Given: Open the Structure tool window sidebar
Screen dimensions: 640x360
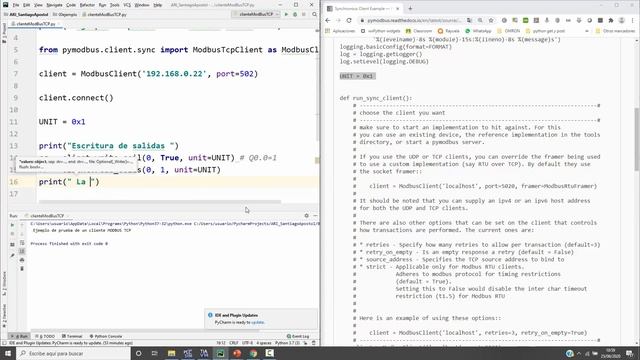Looking at the screenshot, I should coord(4,283).
